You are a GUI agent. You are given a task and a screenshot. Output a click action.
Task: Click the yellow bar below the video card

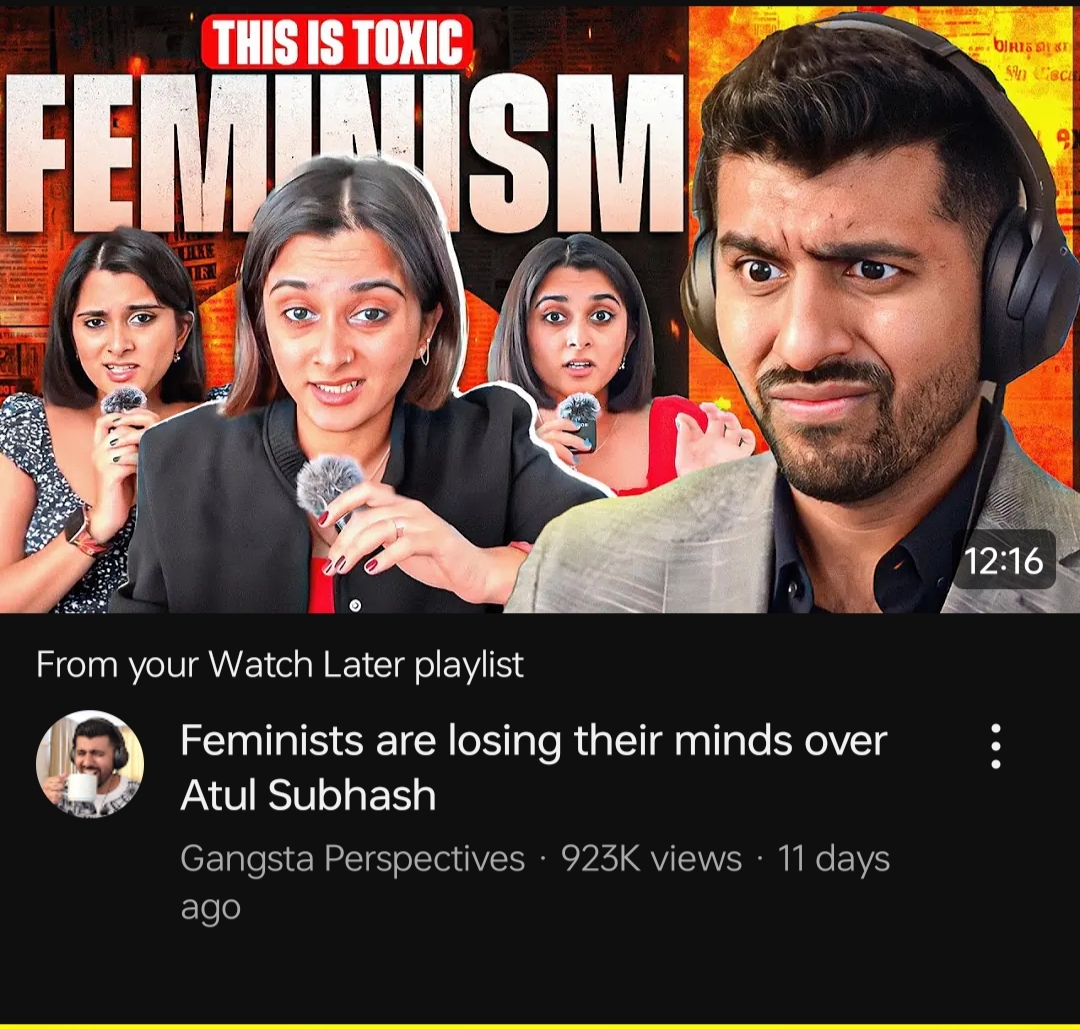[x=540, y=1026]
